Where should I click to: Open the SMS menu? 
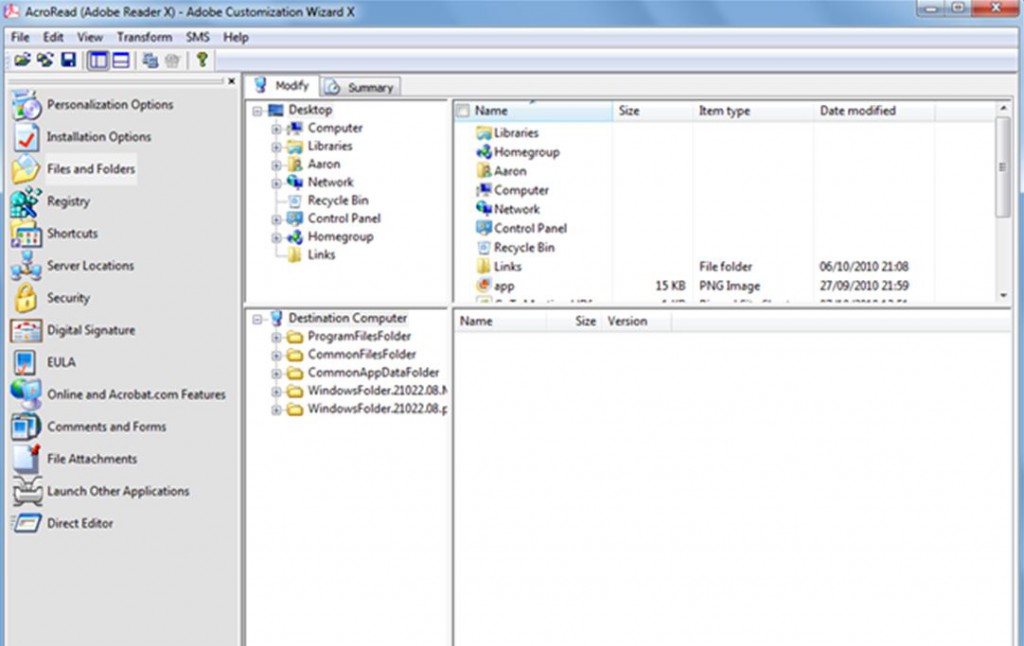pyautogui.click(x=197, y=37)
